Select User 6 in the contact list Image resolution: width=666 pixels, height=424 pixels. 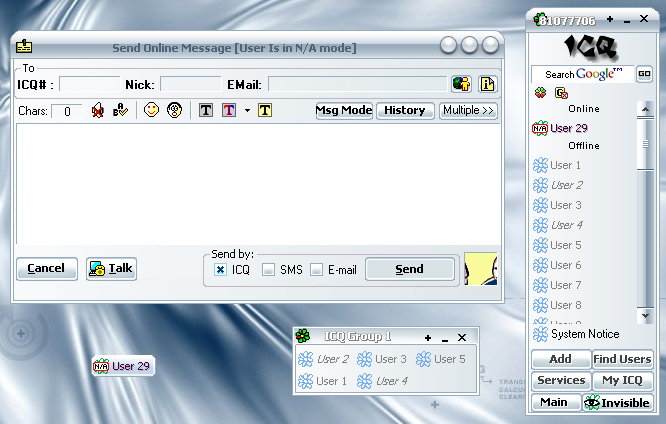click(x=557, y=265)
